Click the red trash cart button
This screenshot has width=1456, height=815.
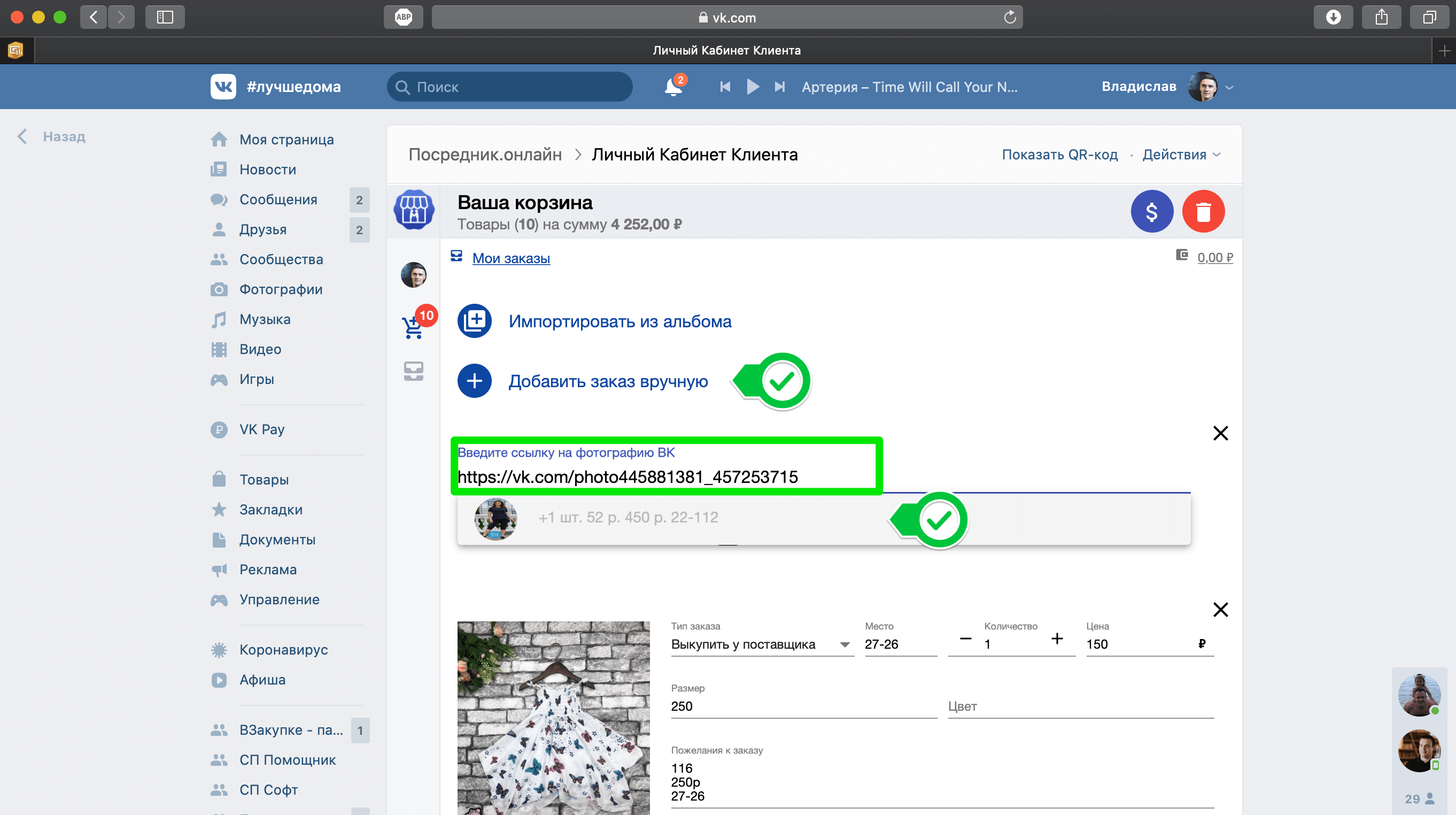click(x=1203, y=212)
